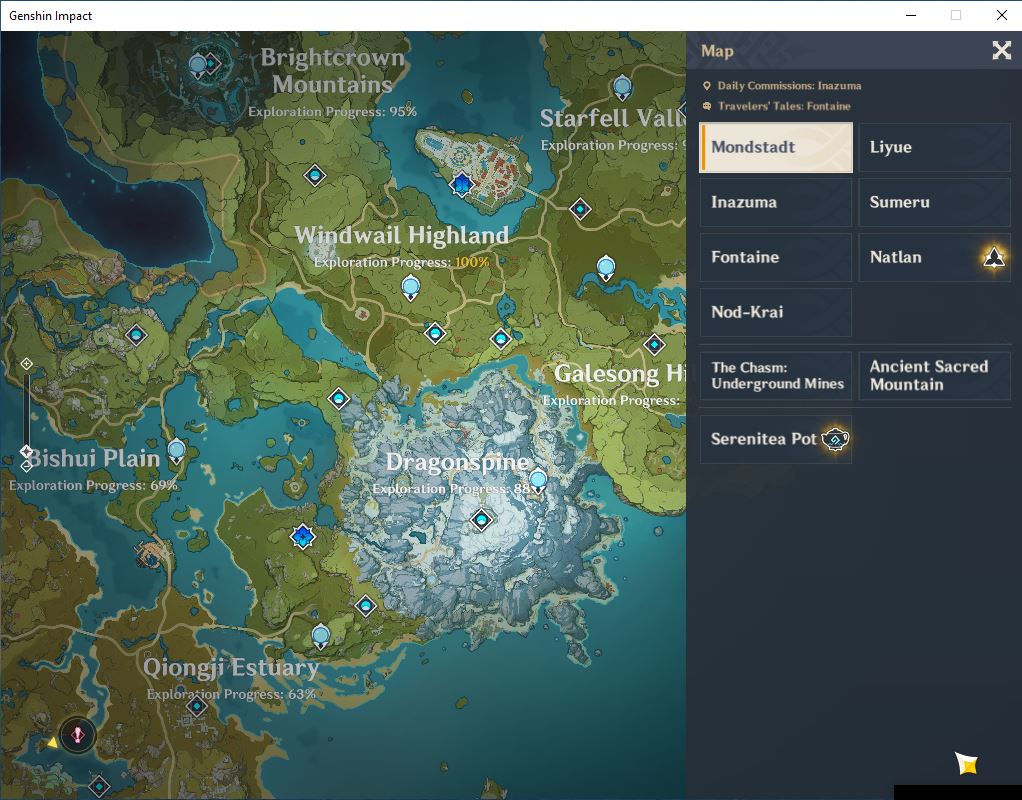Image resolution: width=1022 pixels, height=800 pixels.
Task: Switch map to Inazuma region
Action: pos(776,202)
